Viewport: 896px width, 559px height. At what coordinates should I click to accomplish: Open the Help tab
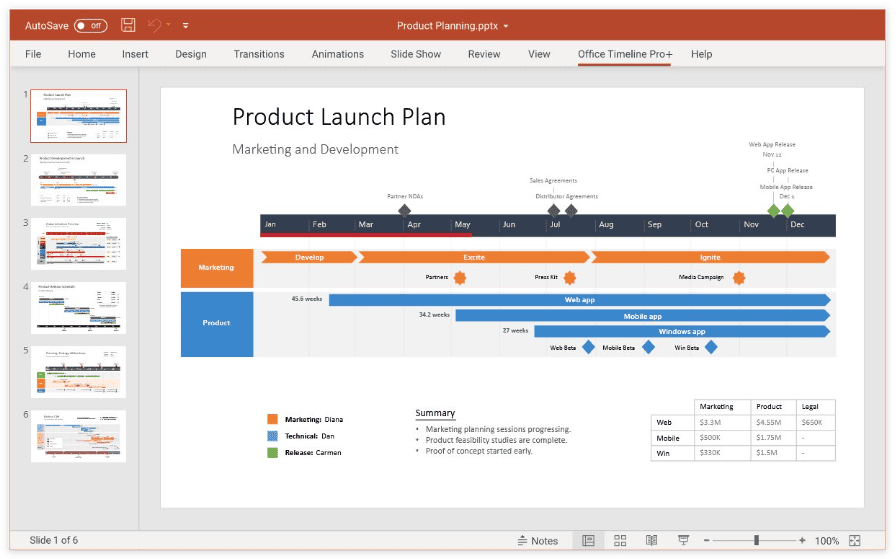click(x=701, y=54)
